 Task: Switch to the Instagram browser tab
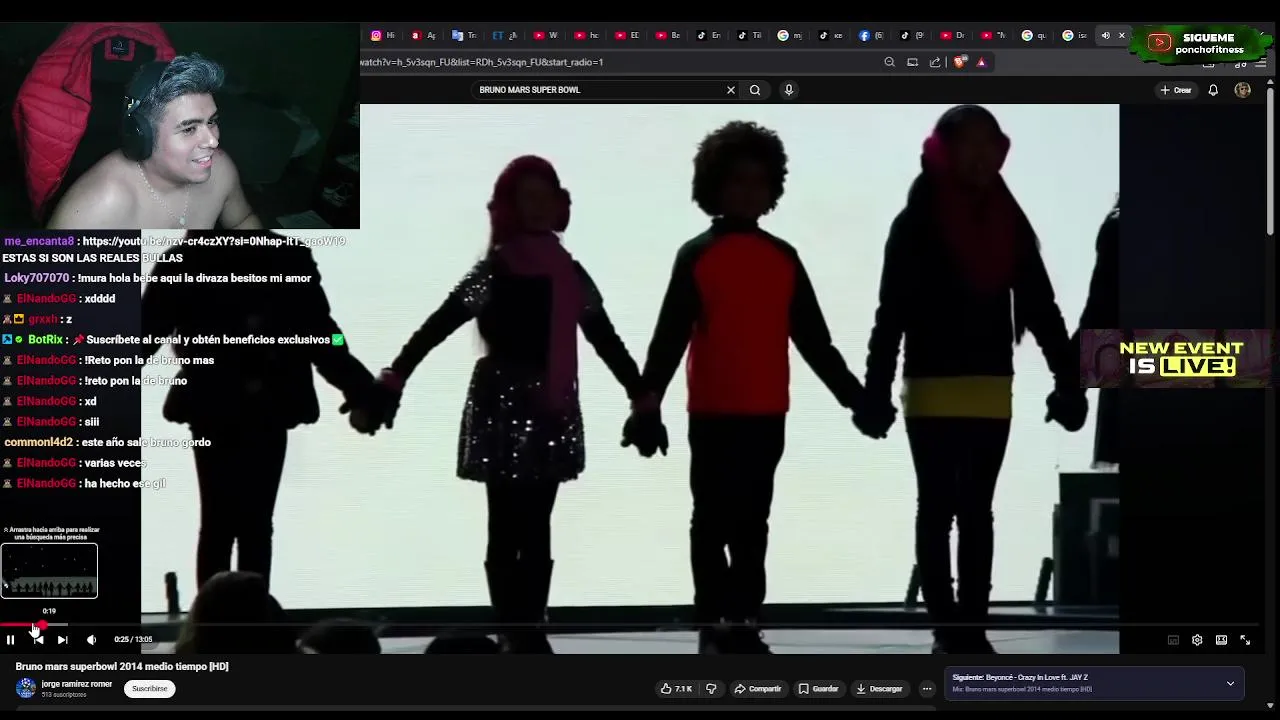point(383,35)
